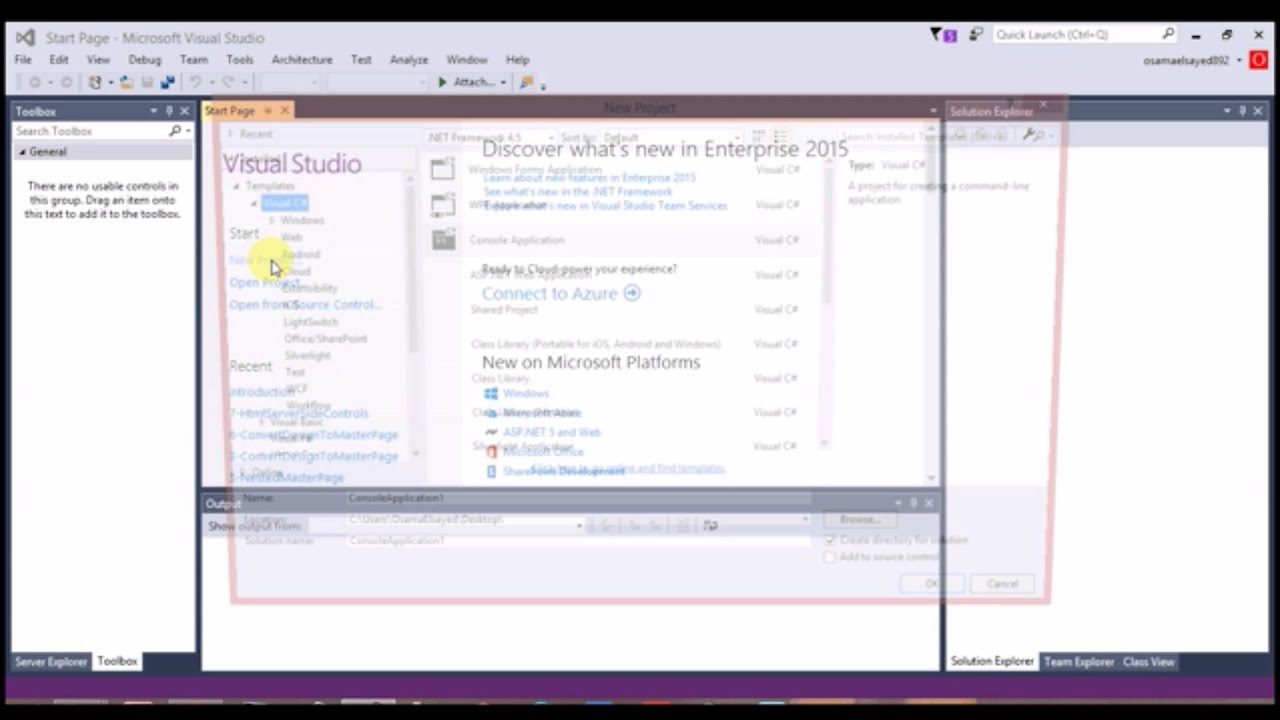Open the user account osamaelsayed892 dropdown
The image size is (1280, 720).
pyautogui.click(x=1239, y=60)
